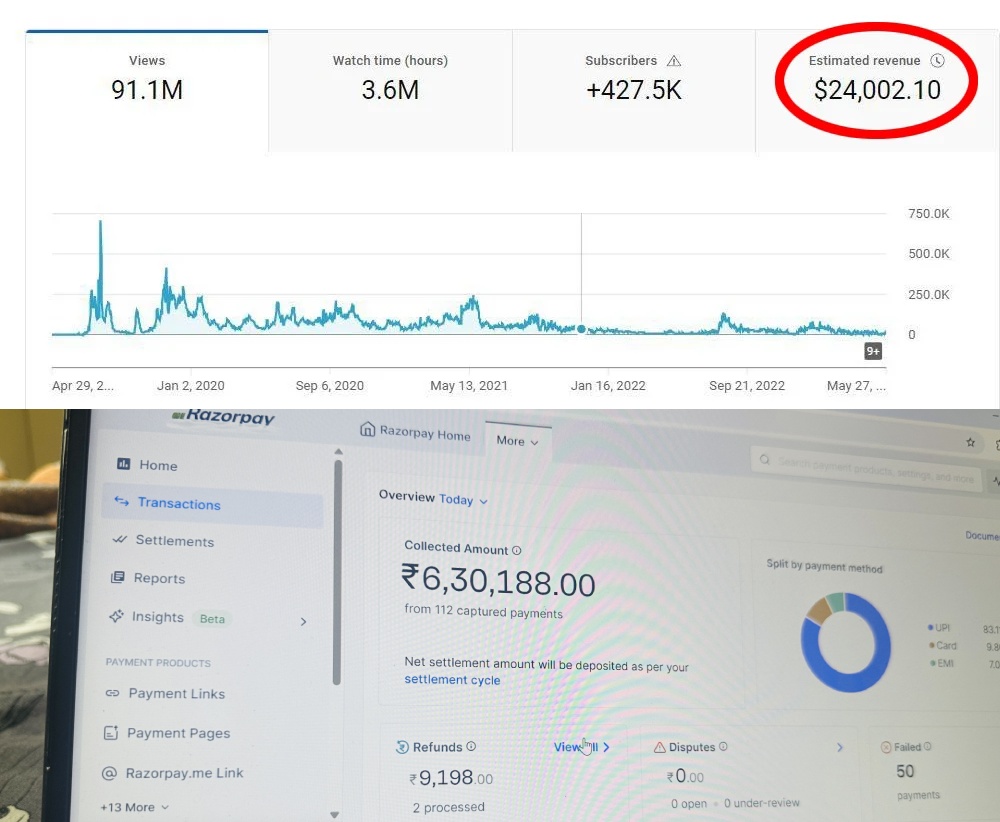Click the Disputes warning triangle icon

click(659, 747)
